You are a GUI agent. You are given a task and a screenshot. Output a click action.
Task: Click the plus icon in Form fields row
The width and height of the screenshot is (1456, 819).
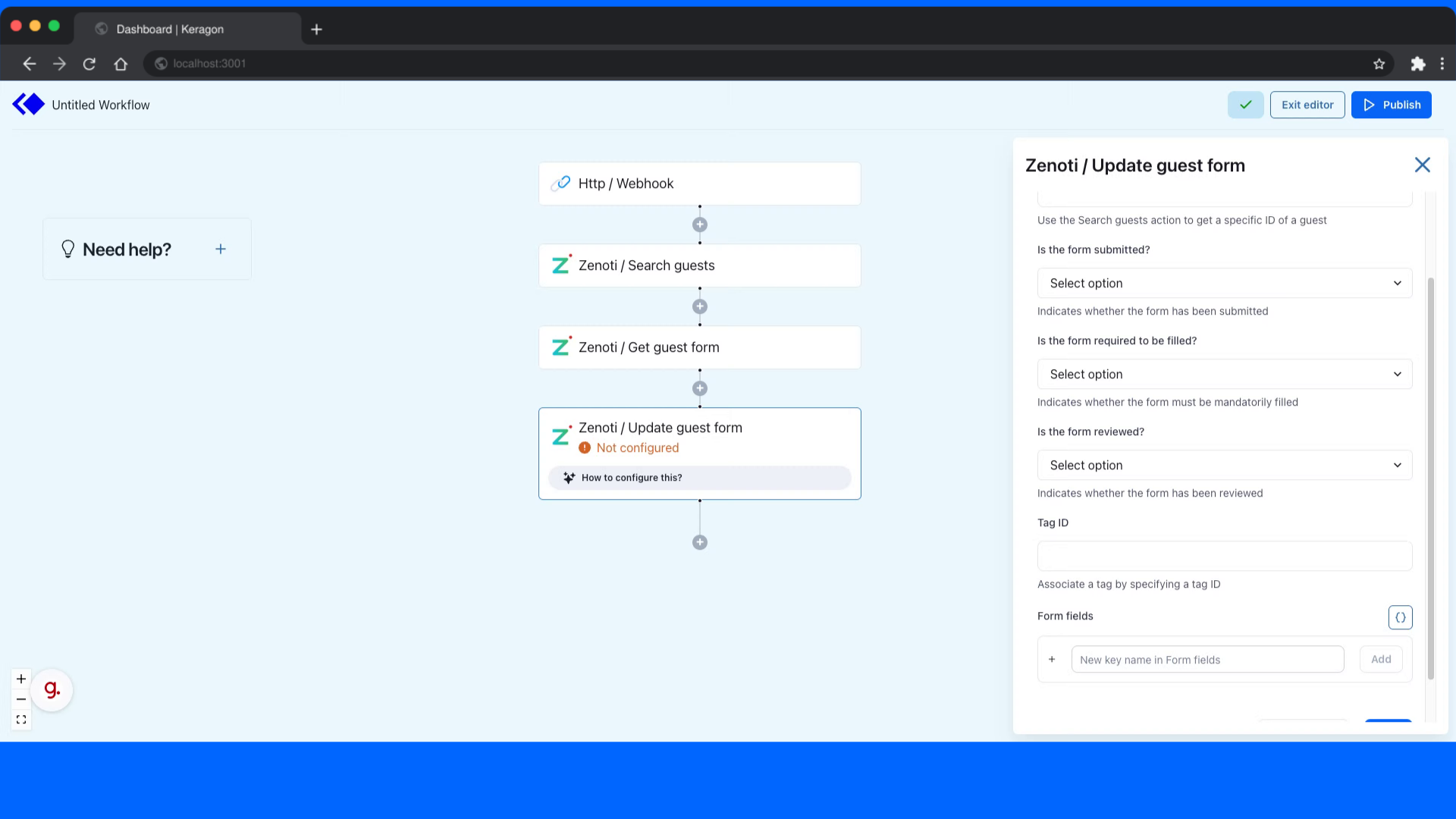point(1052,660)
